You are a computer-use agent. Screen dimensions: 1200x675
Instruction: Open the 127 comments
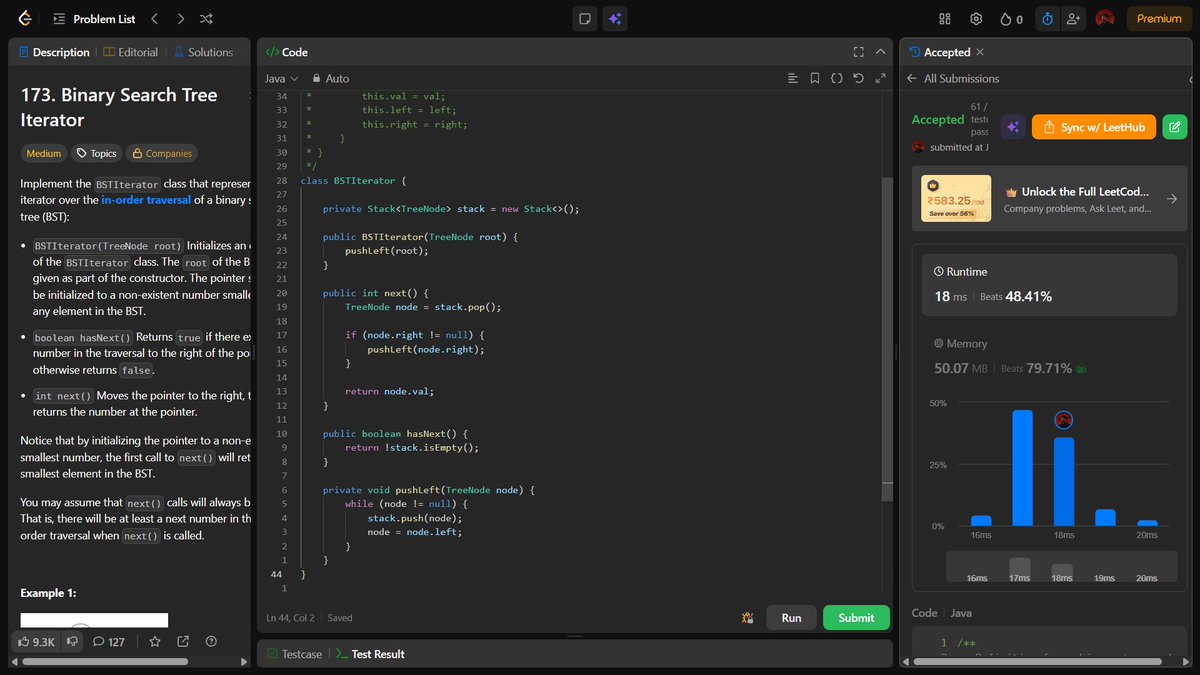tap(108, 641)
